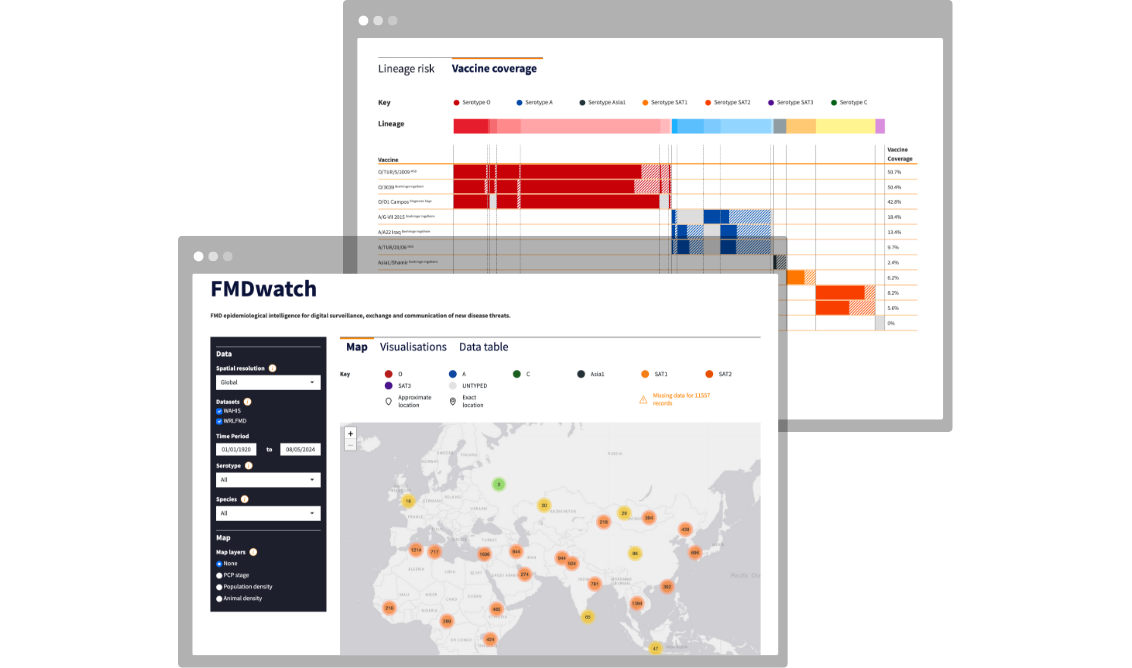1132x668 pixels.
Task: Select Vaccine coverage tab in back window
Action: (x=495, y=69)
